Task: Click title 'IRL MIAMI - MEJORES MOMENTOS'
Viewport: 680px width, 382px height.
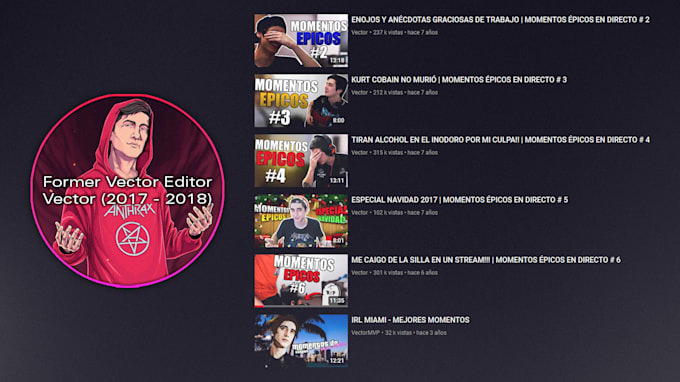Action: tap(410, 320)
